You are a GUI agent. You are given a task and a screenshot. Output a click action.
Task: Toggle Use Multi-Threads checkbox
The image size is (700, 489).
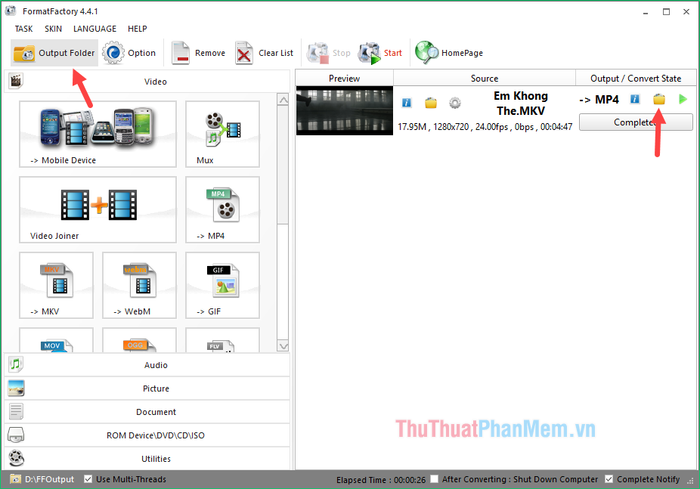(89, 479)
